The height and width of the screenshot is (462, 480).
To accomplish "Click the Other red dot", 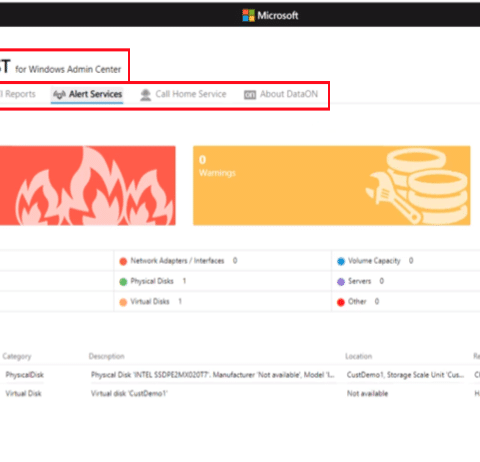I will [x=341, y=302].
